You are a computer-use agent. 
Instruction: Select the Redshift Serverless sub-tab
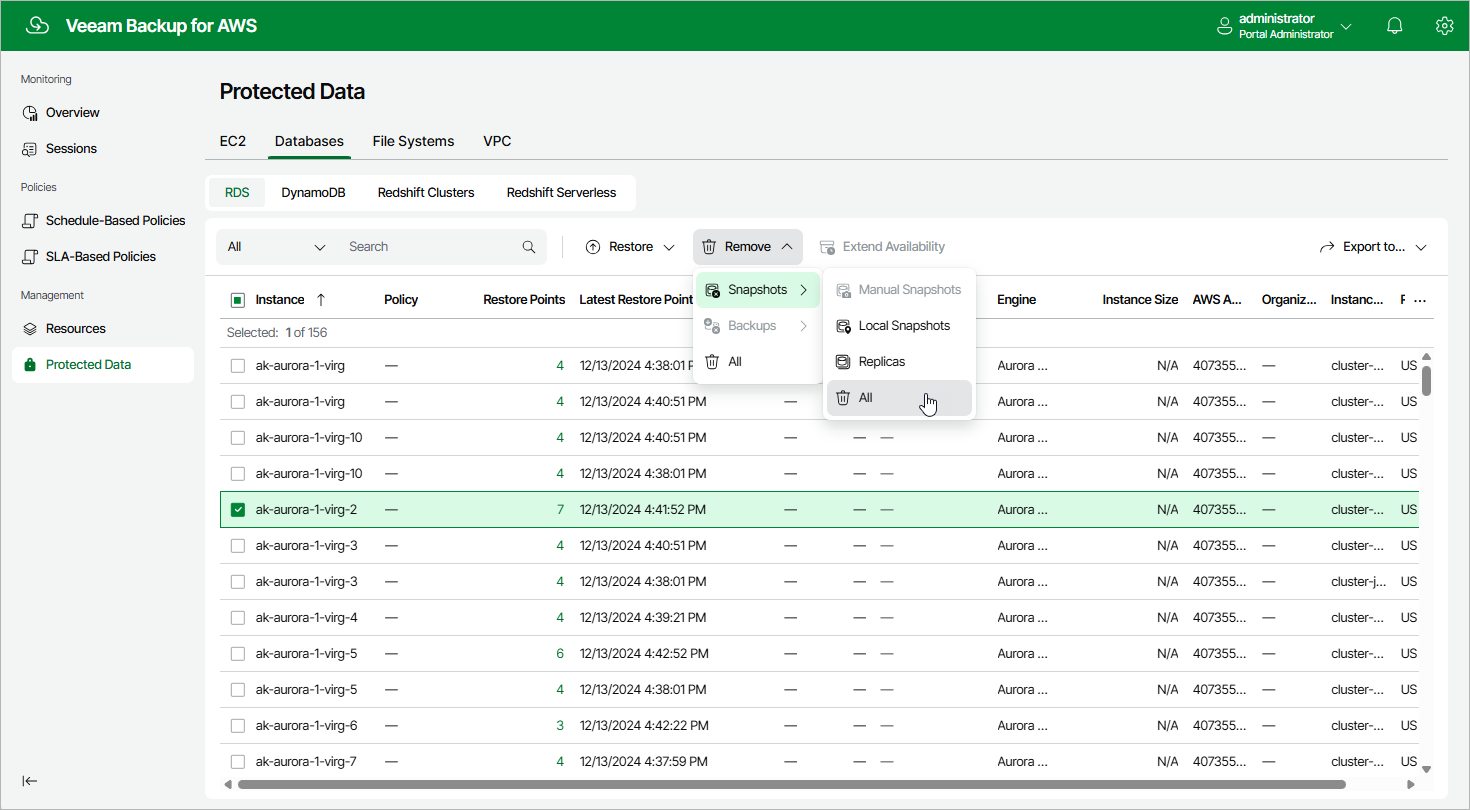(x=561, y=193)
